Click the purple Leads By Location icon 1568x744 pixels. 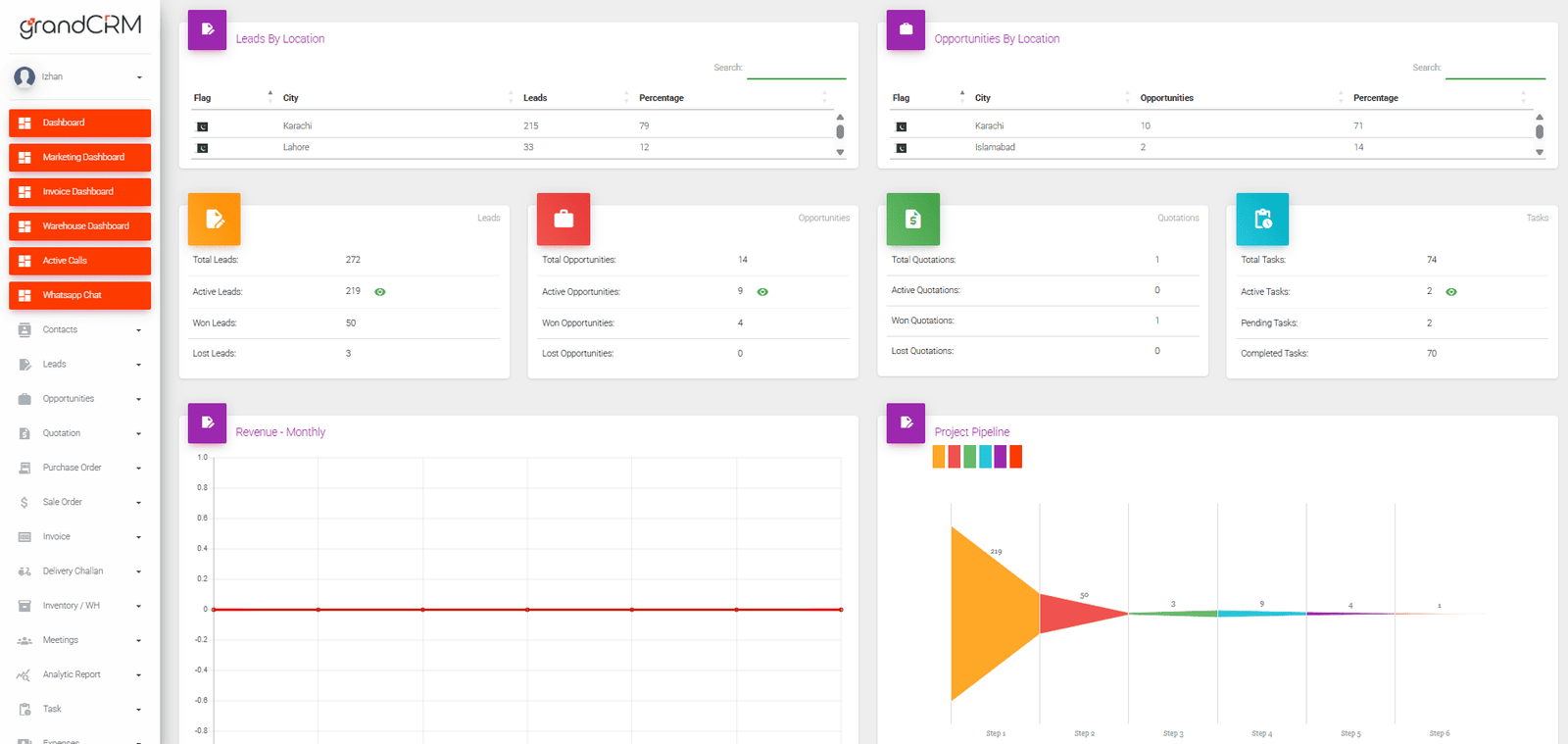207,29
